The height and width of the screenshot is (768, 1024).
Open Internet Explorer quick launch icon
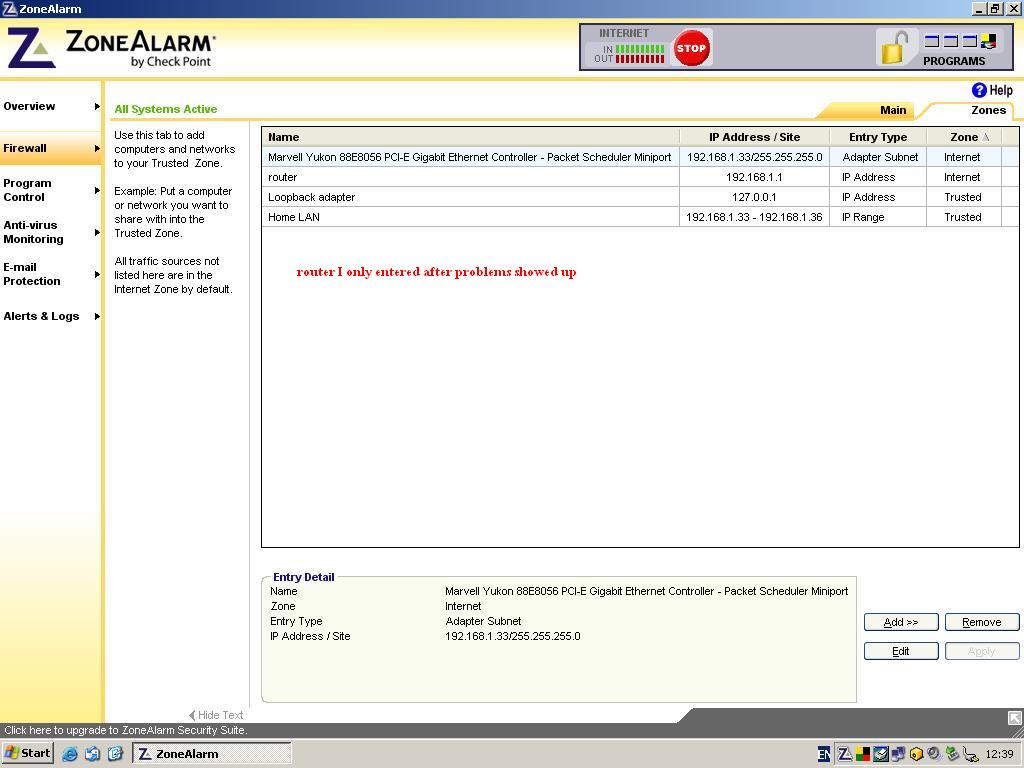(70, 754)
